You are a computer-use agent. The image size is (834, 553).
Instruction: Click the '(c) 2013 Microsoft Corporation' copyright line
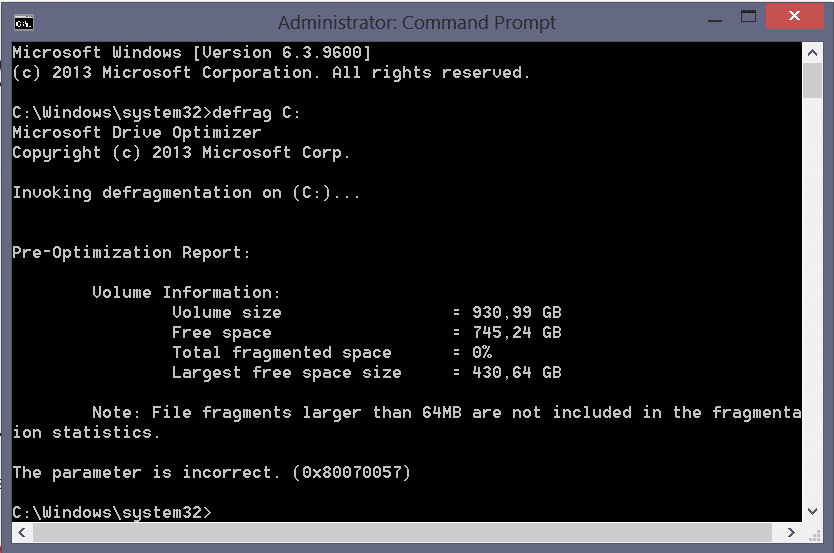271,72
